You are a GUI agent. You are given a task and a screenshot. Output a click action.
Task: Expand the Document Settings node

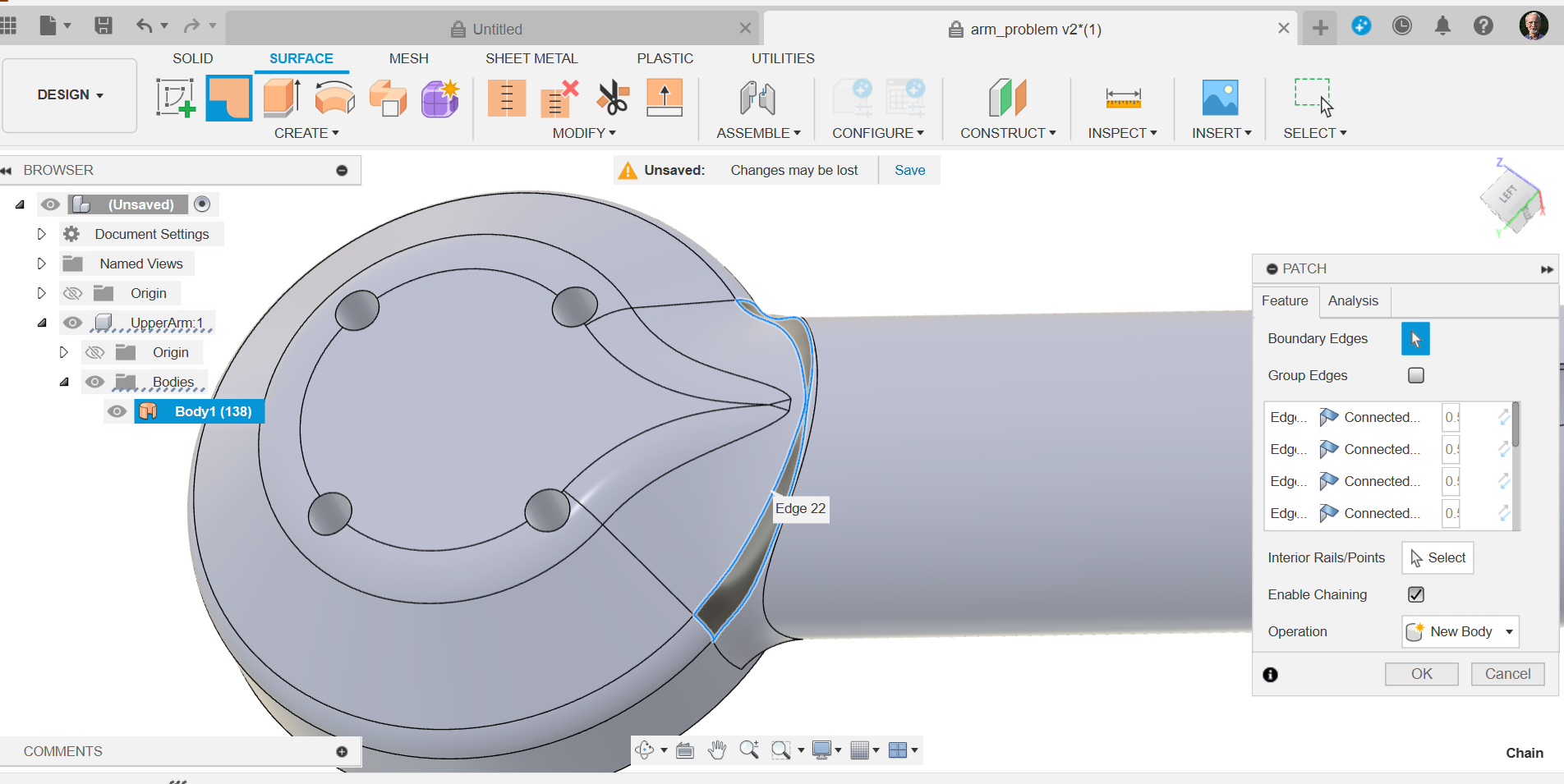coord(41,234)
